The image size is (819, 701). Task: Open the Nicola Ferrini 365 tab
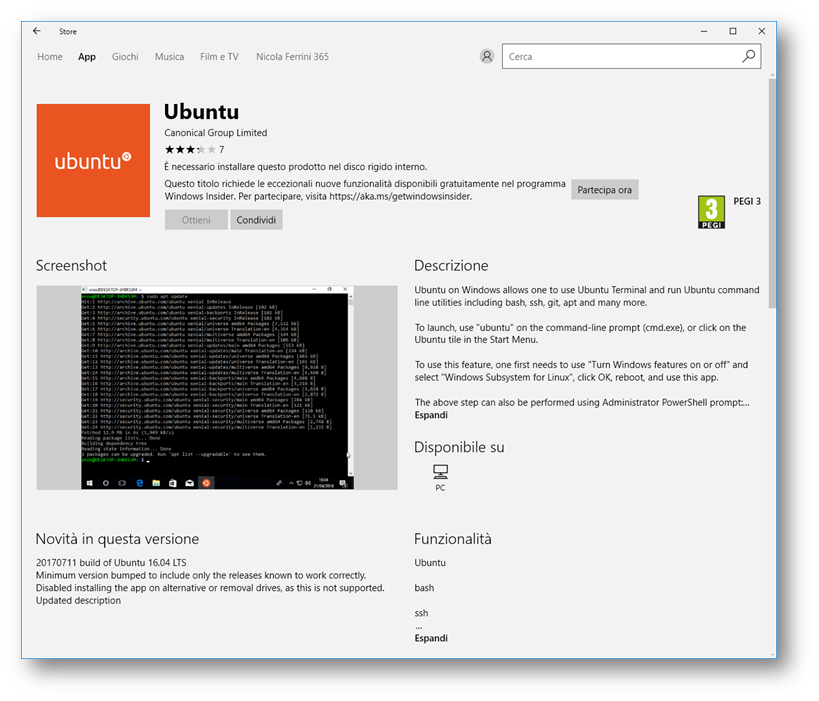[x=292, y=56]
